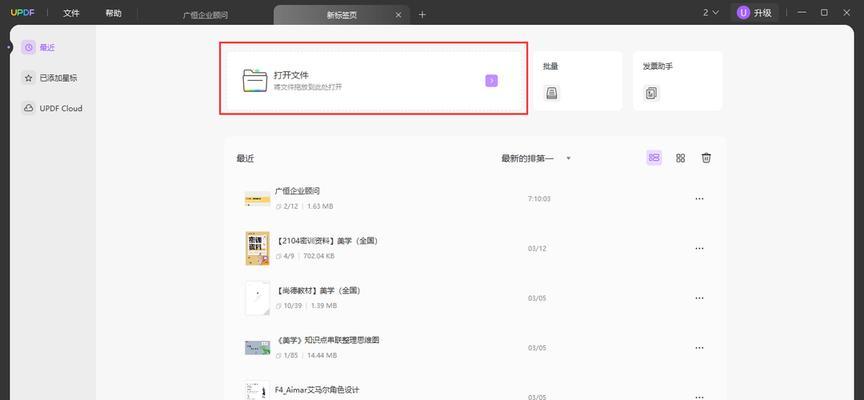This screenshot has height=400, width=864.
Task: Close the 新标签页 tab with its X
Action: tap(398, 15)
